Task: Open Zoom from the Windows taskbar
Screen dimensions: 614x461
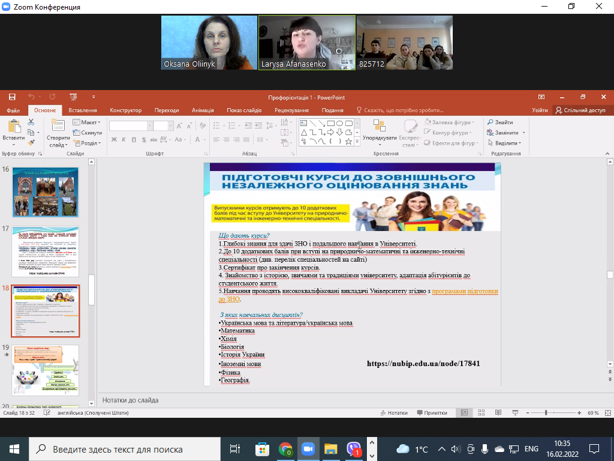Action: [308, 450]
